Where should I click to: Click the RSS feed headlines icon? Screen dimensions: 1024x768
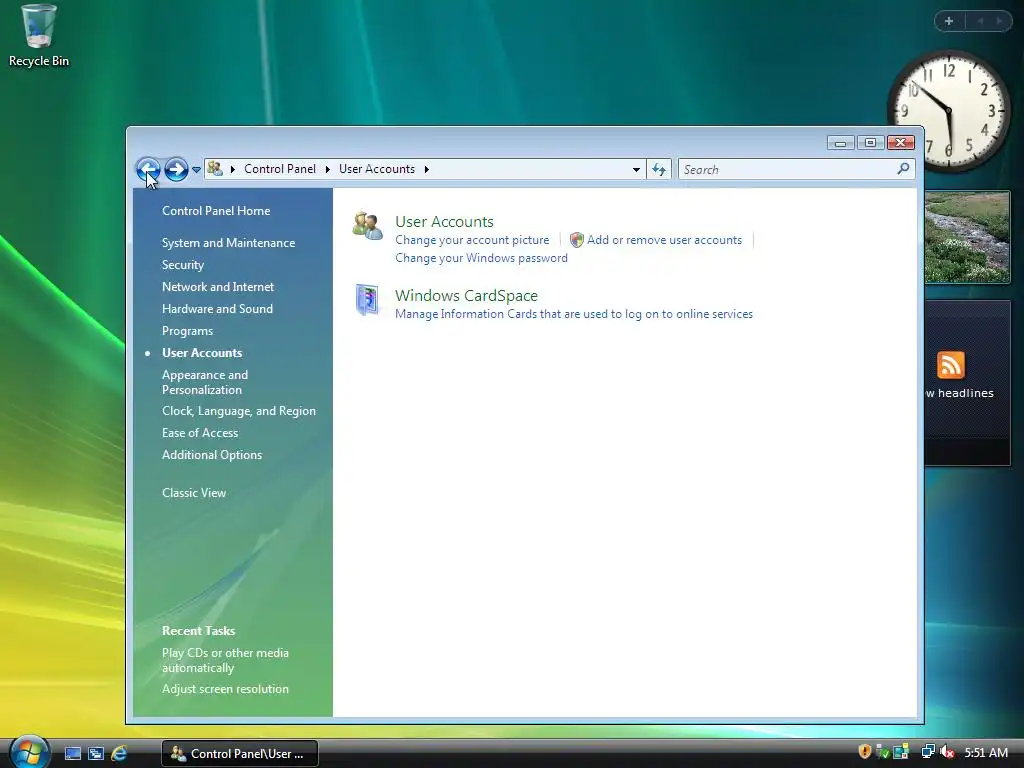[x=951, y=365]
